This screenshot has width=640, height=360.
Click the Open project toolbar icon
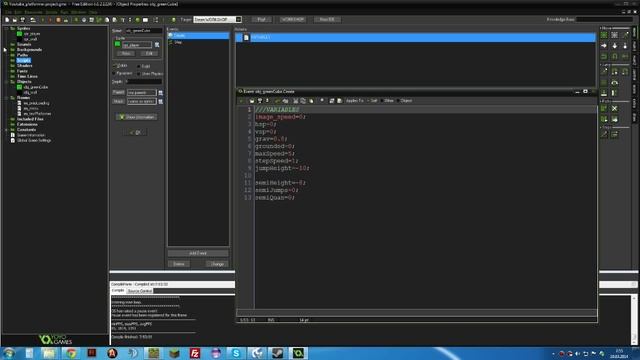tap(15, 20)
